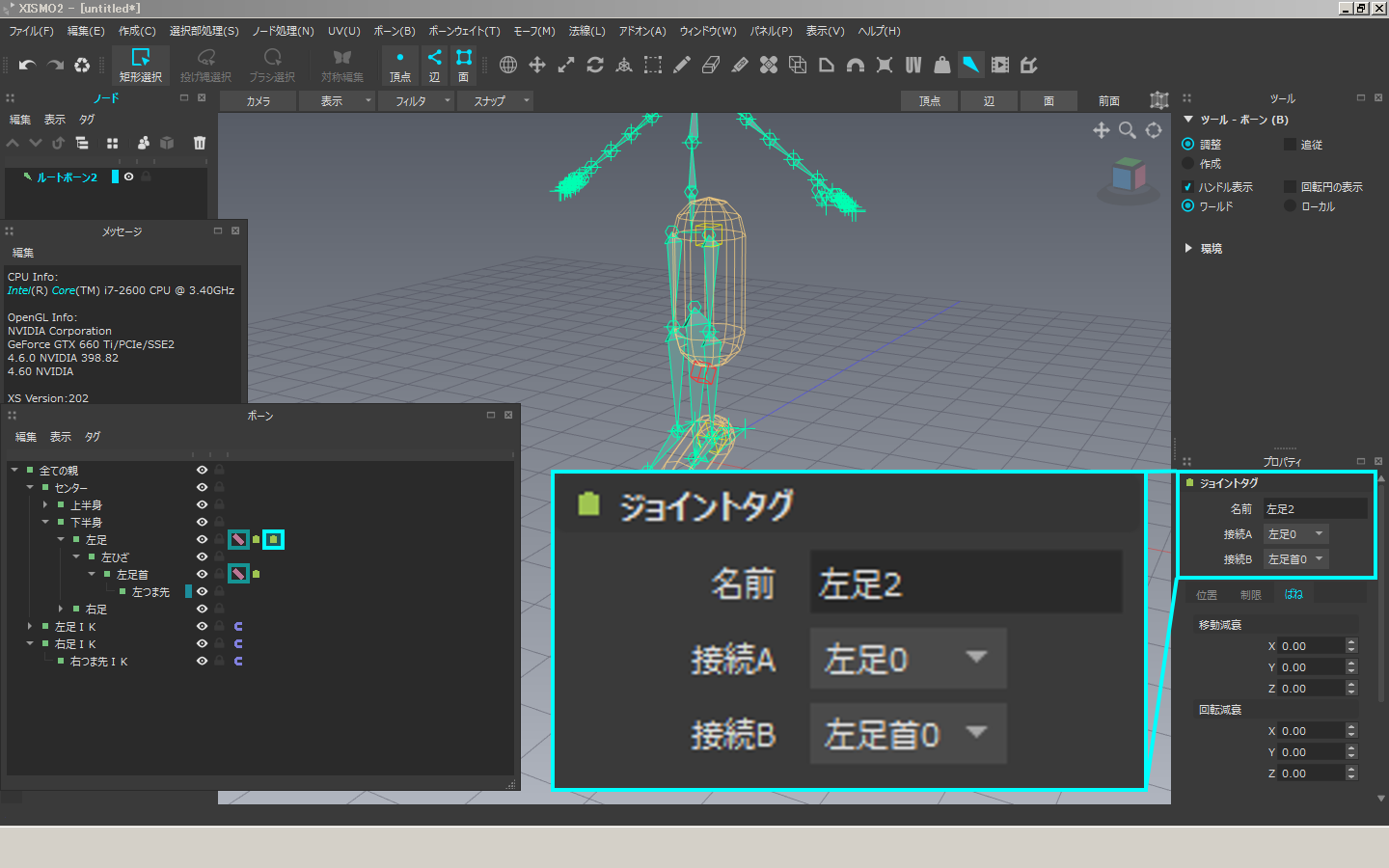Enable the 回転円の表示 checkbox
Viewport: 1389px width, 868px height.
tap(1290, 186)
